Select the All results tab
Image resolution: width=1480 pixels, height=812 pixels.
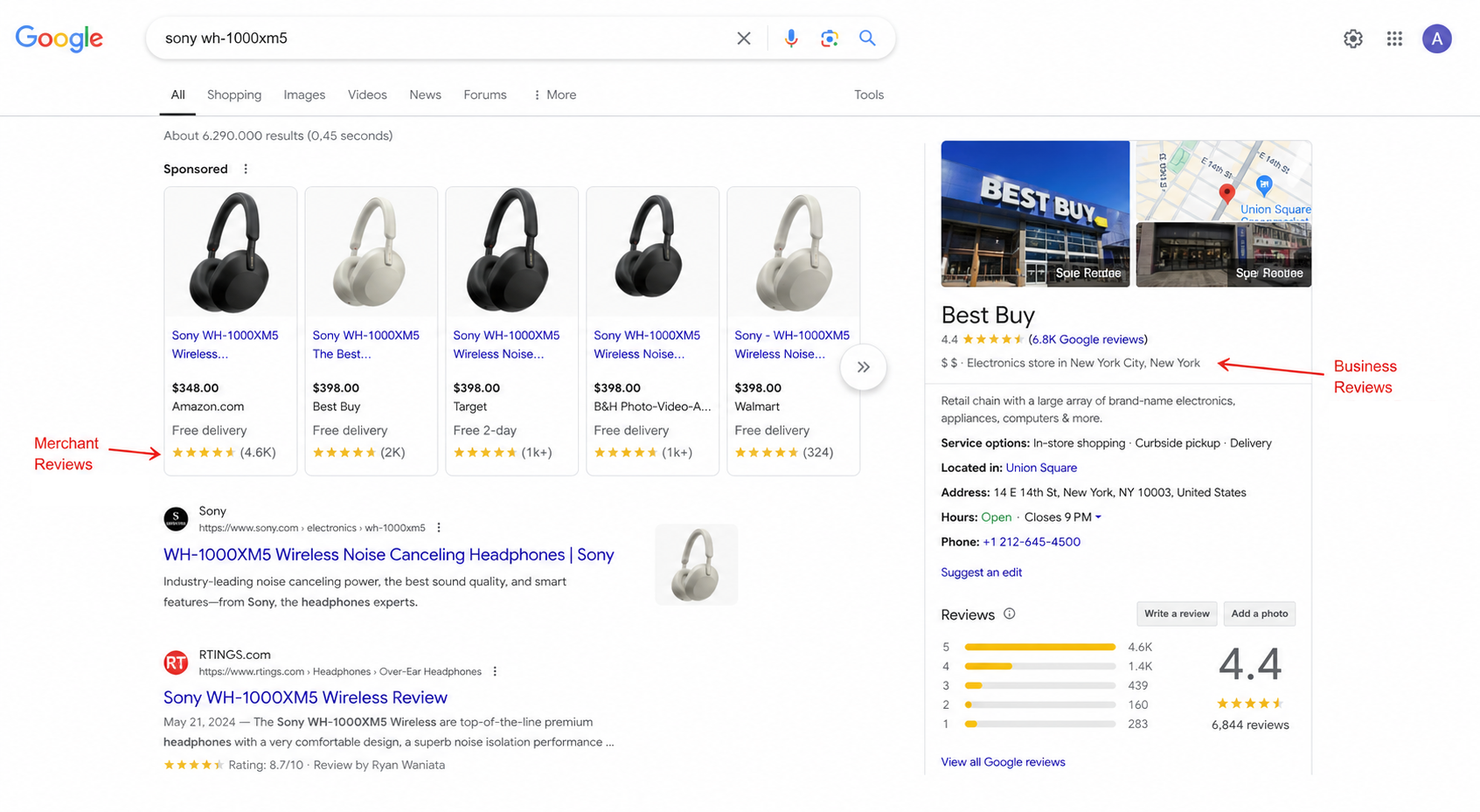(177, 94)
